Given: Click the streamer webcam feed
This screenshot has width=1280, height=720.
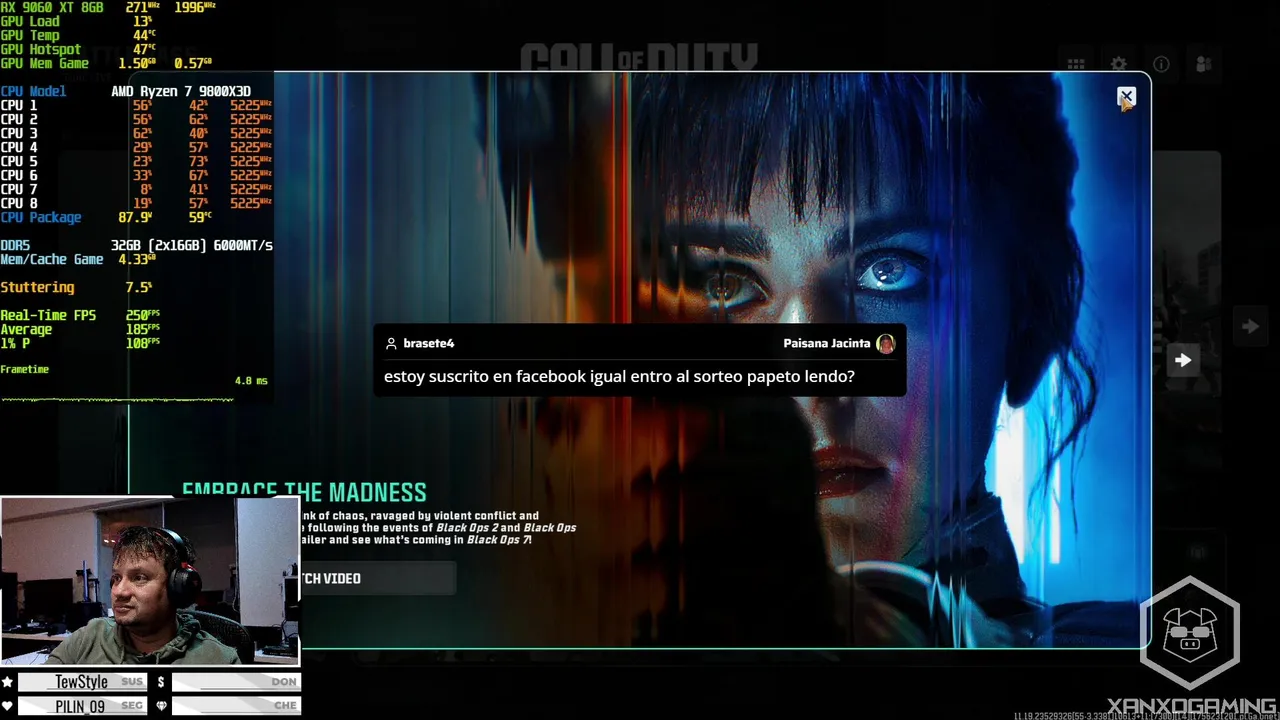Looking at the screenshot, I should [150, 581].
